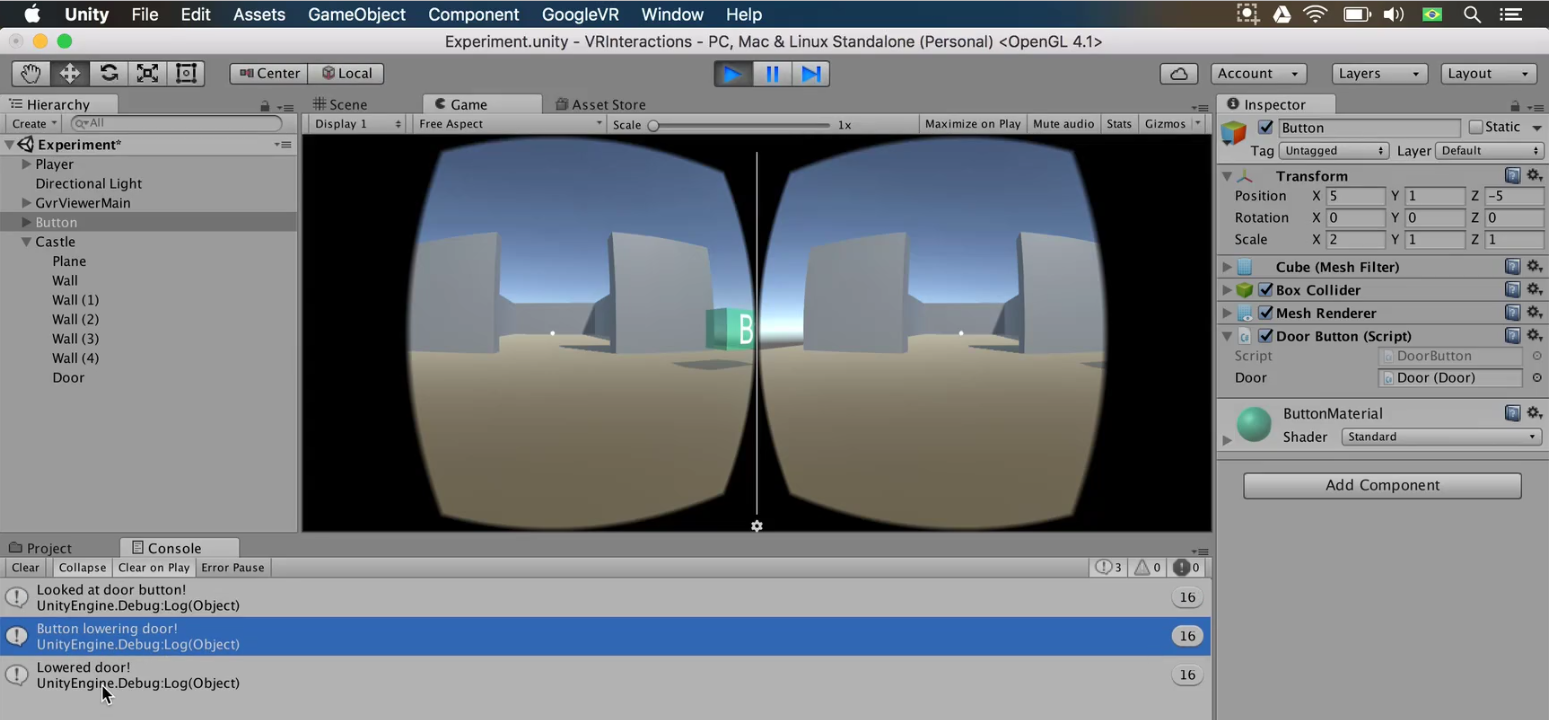This screenshot has width=1549, height=720.
Task: Open Unity Cloud services
Action: coord(1178,73)
